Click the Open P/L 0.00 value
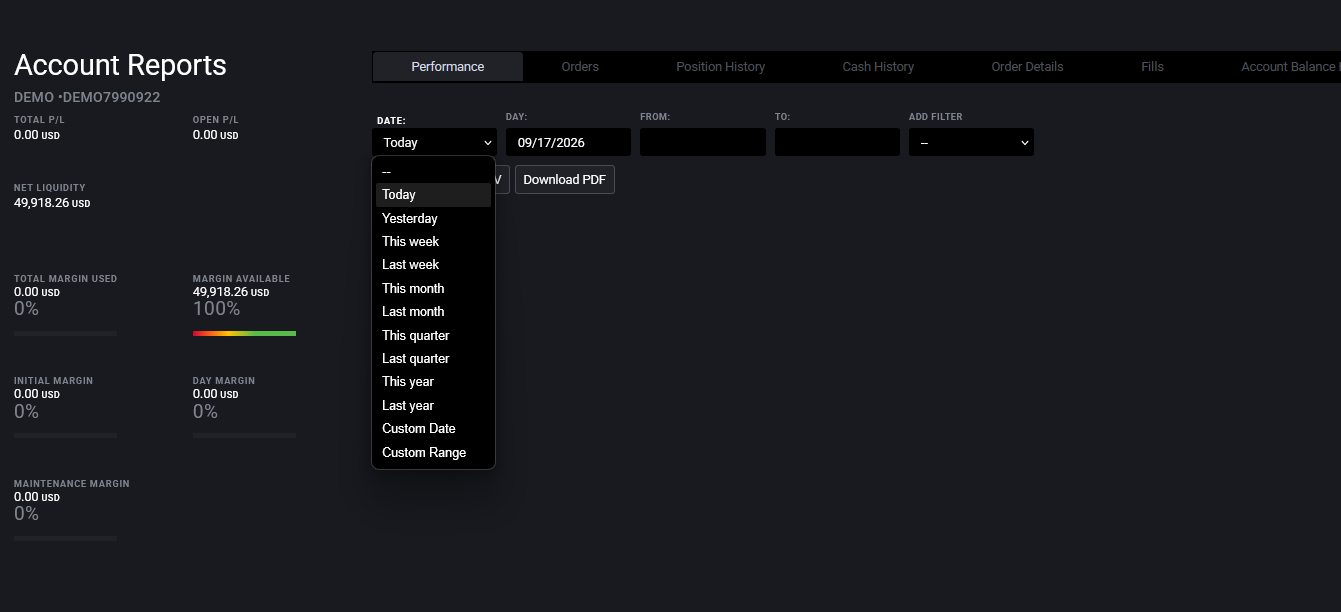Viewport: 1341px width, 612px height. pyautogui.click(x=215, y=135)
